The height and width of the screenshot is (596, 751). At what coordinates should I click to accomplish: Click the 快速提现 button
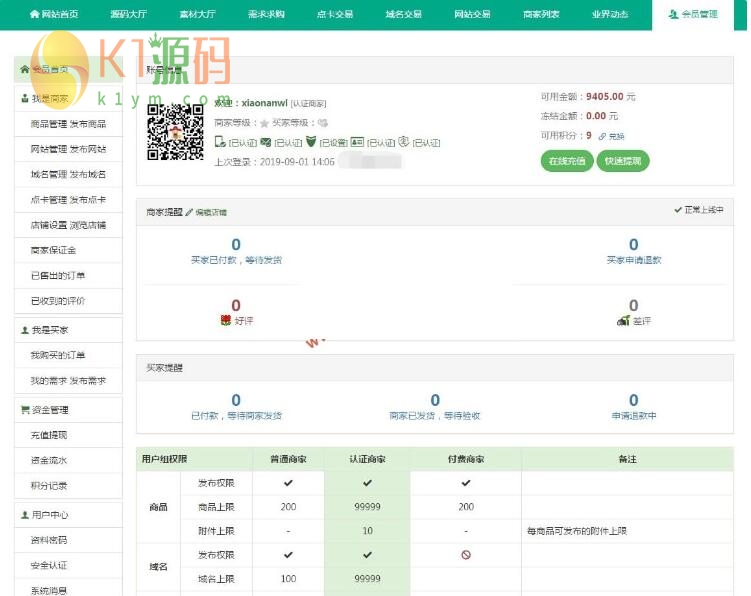(x=623, y=161)
